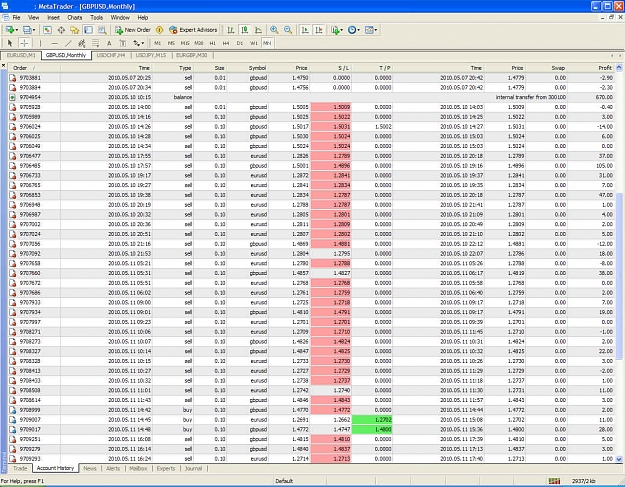Click red S/L cell of order 9705928
Image resolution: width=625 pixels, height=487 pixels.
point(331,107)
